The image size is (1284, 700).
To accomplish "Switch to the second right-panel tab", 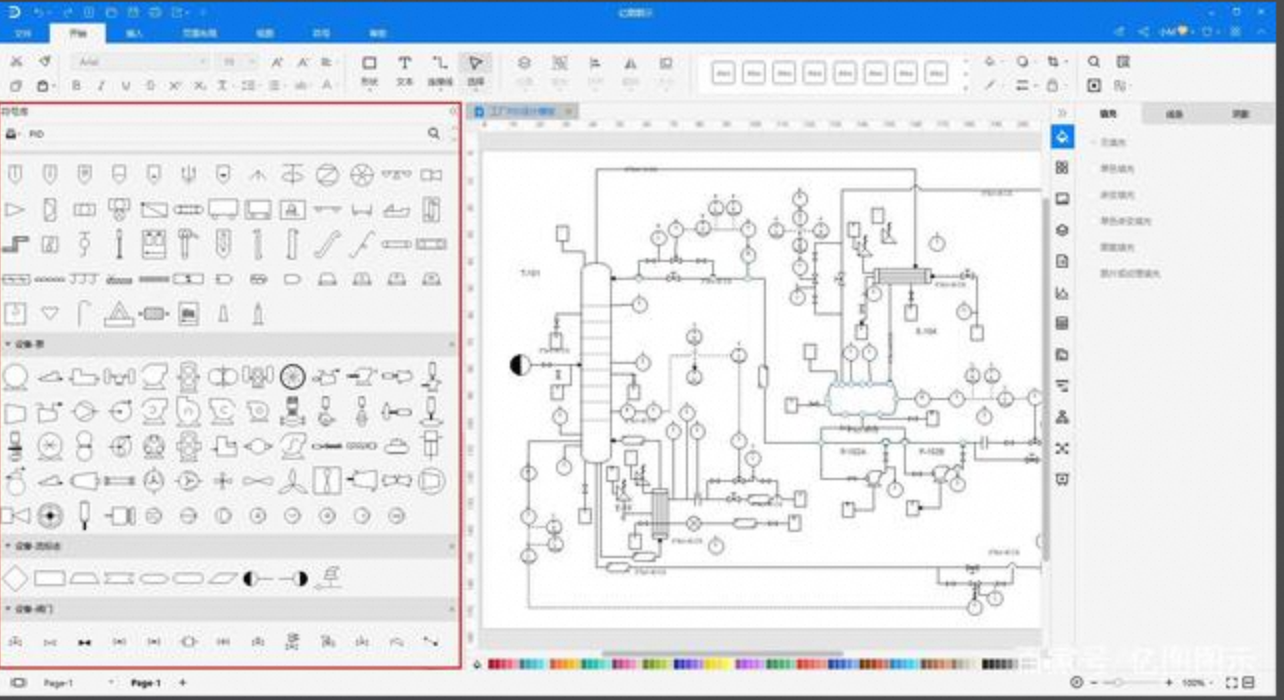I will tap(1174, 114).
